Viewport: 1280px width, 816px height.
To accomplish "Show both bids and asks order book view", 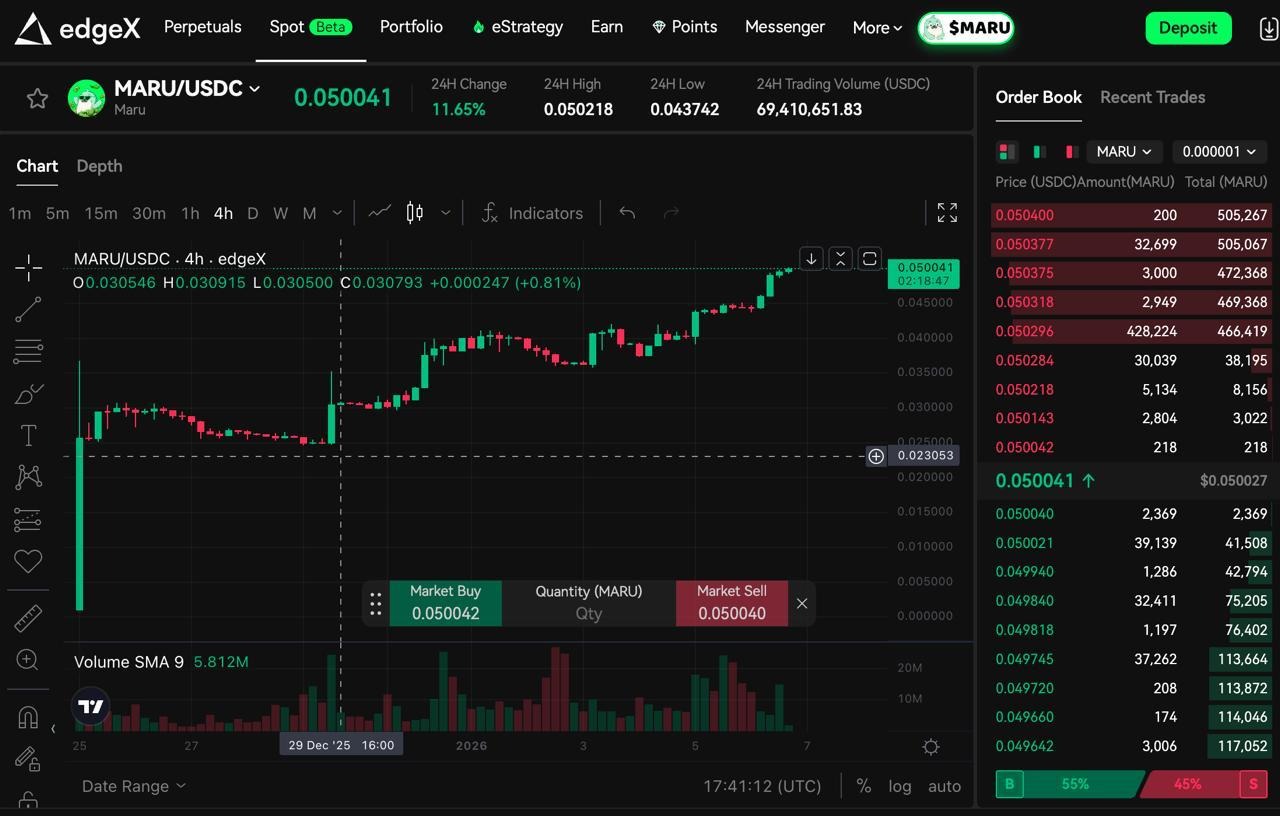I will 1007,152.
